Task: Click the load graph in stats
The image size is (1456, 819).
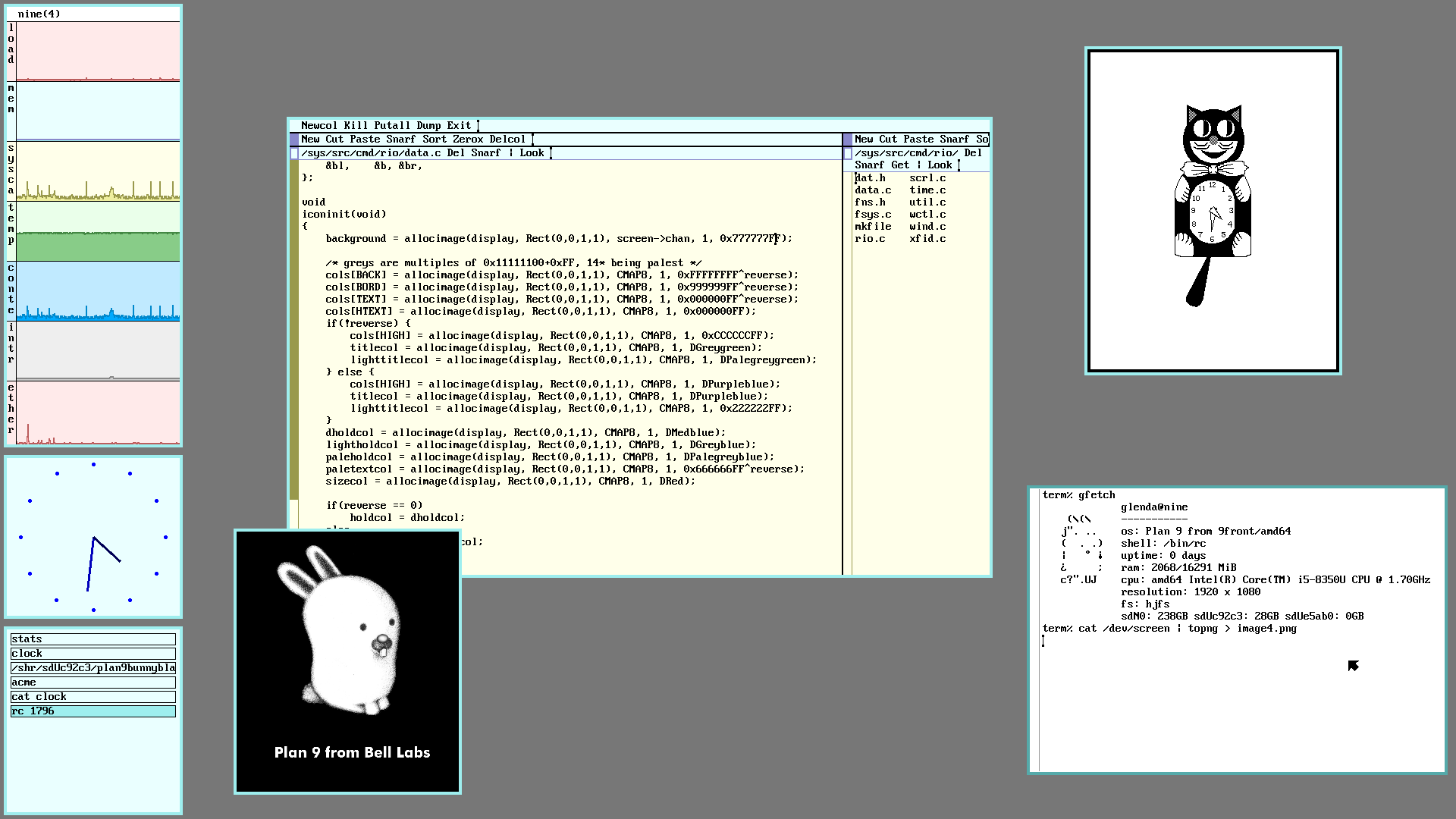Action: click(x=98, y=52)
